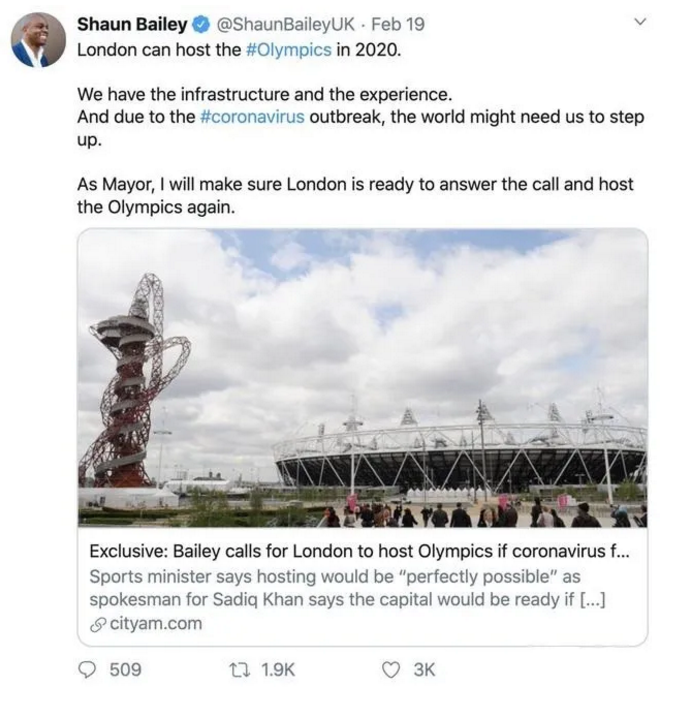Open the cityam.com source link
Image resolution: width=692 pixels, height=703 pixels.
pyautogui.click(x=156, y=624)
